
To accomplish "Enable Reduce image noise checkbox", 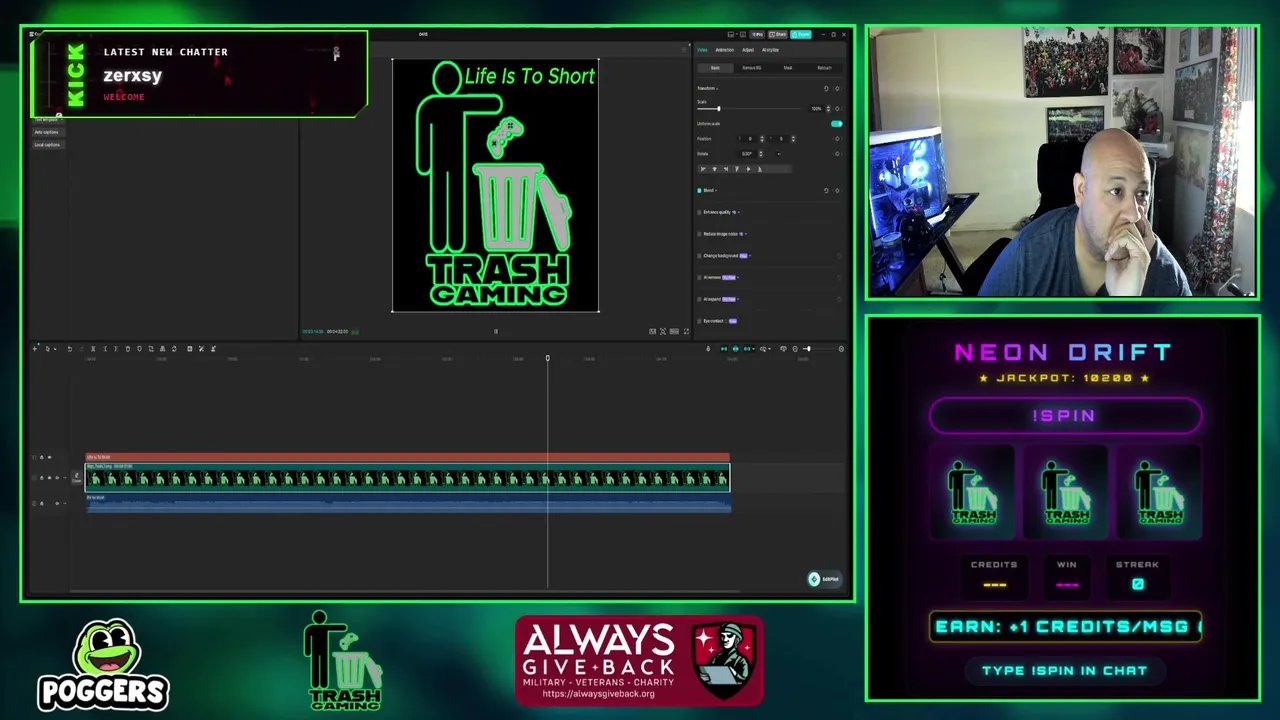I will pyautogui.click(x=699, y=234).
